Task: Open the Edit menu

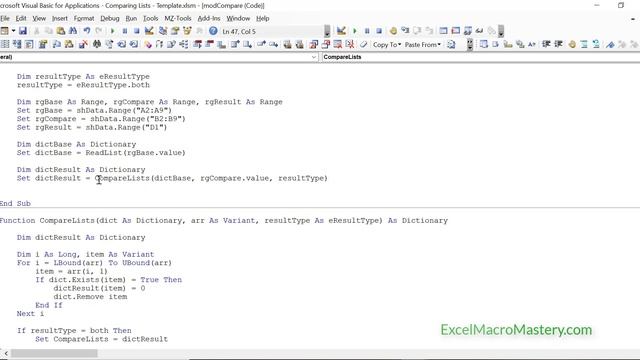Action: 21,18
